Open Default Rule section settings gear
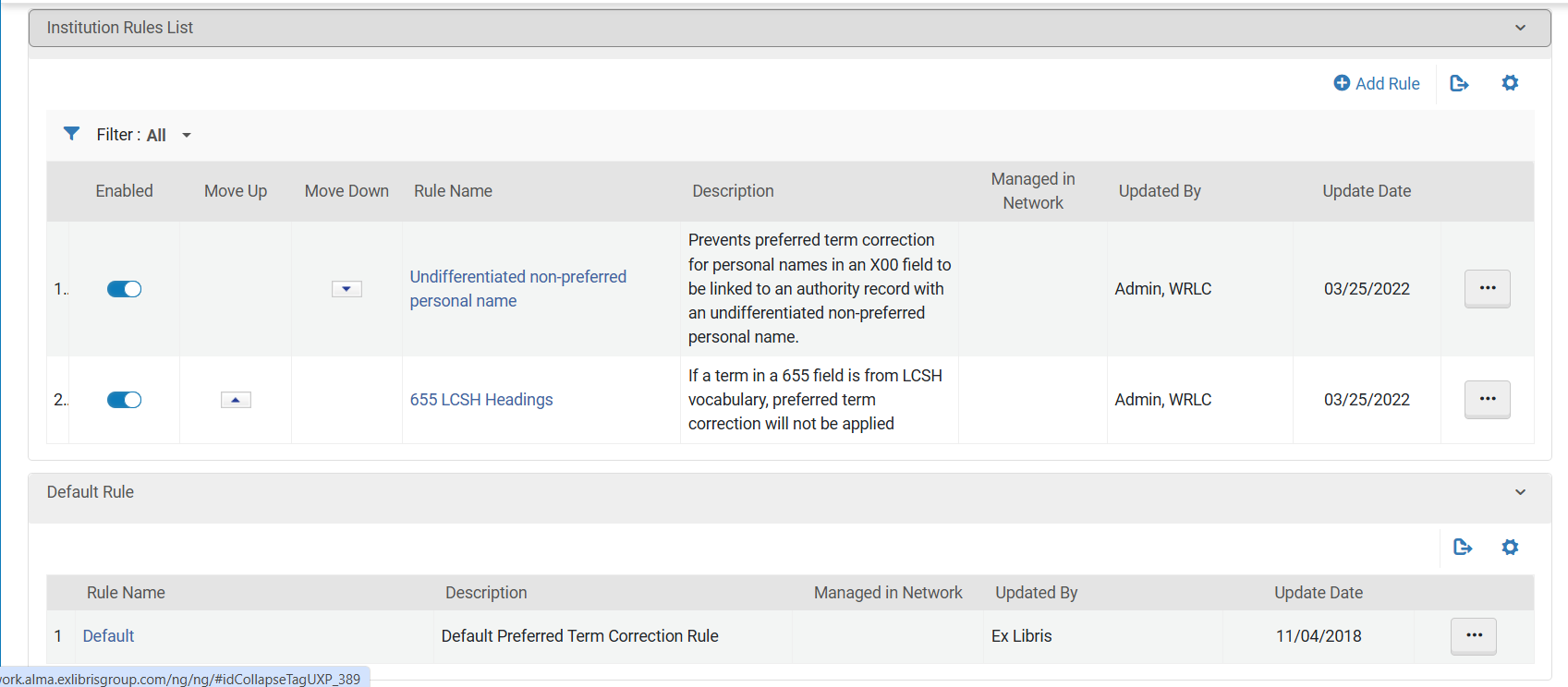Image resolution: width=1568 pixels, height=687 pixels. pos(1510,547)
